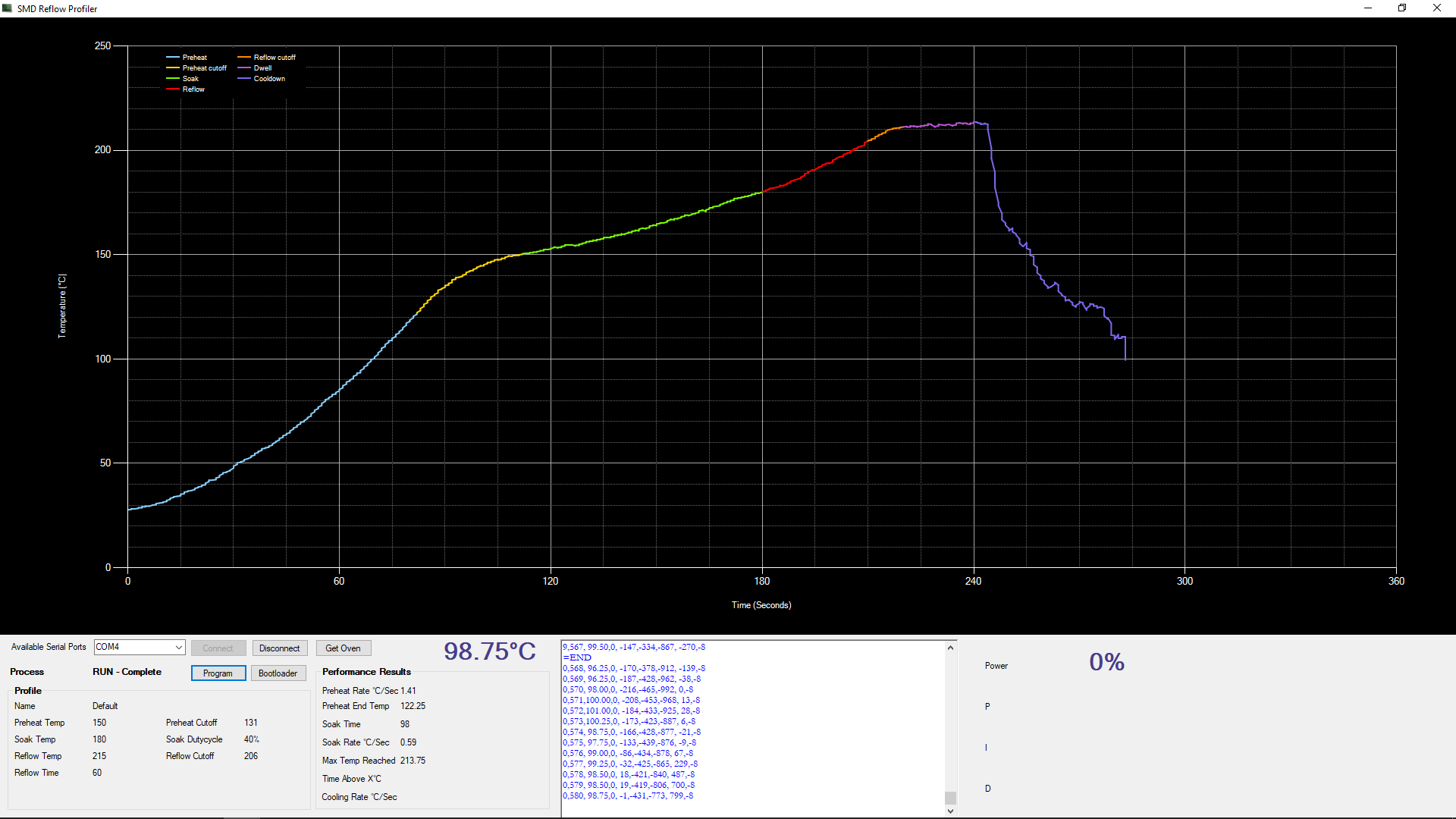The height and width of the screenshot is (819, 1456).
Task: Click the Dwell legend entry
Action: tap(255, 68)
